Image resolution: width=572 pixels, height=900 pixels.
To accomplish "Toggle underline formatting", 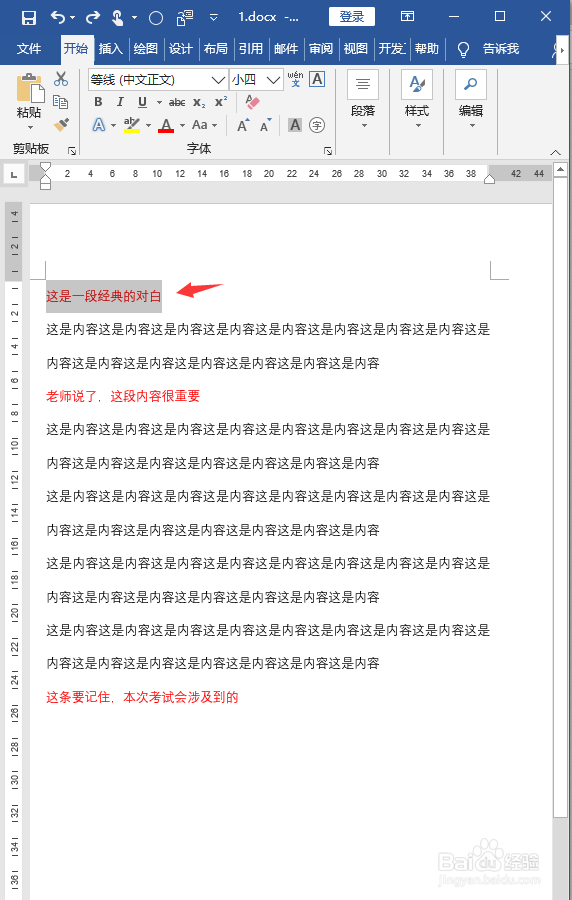I will coord(142,102).
